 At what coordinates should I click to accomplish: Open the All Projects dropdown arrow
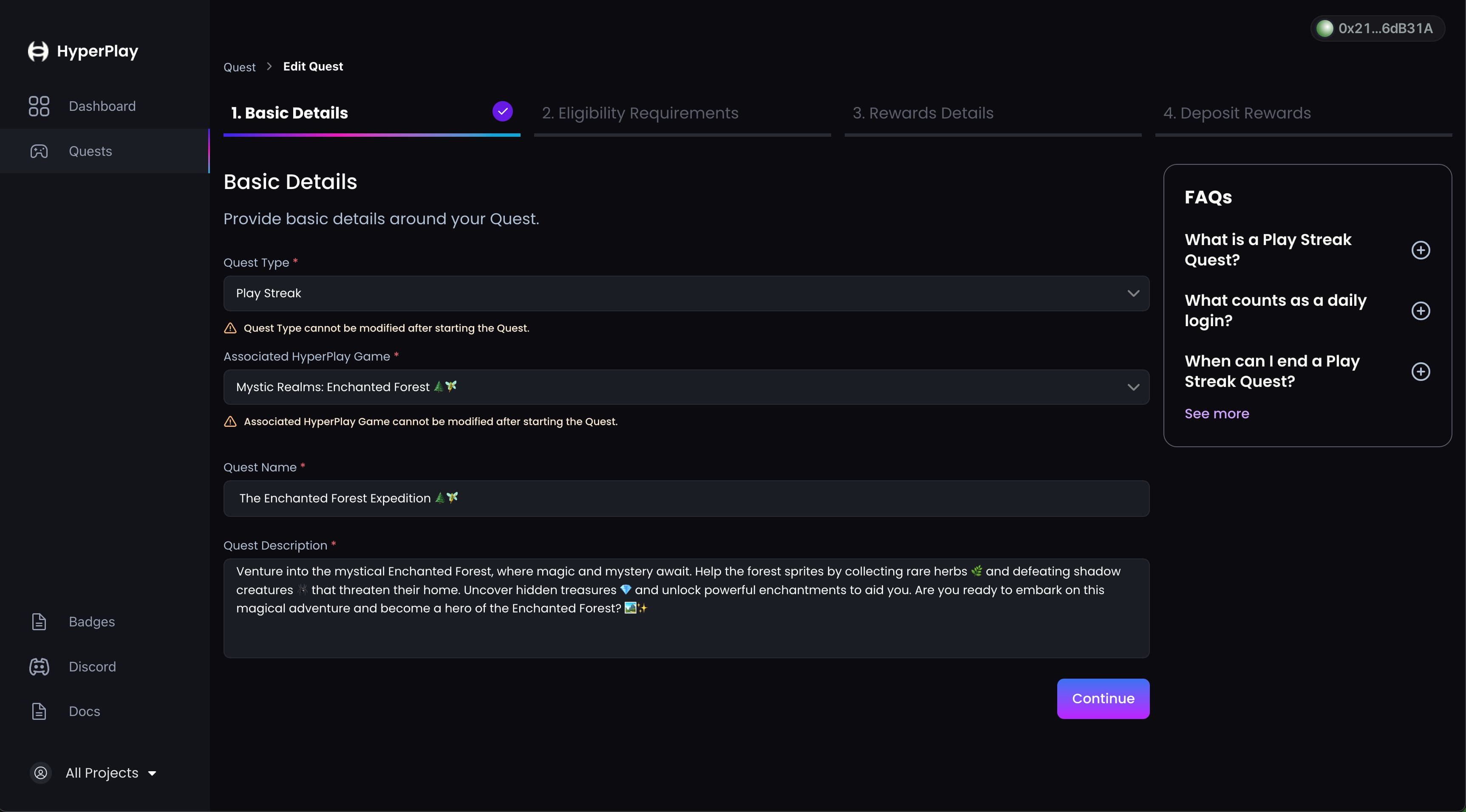(x=152, y=773)
